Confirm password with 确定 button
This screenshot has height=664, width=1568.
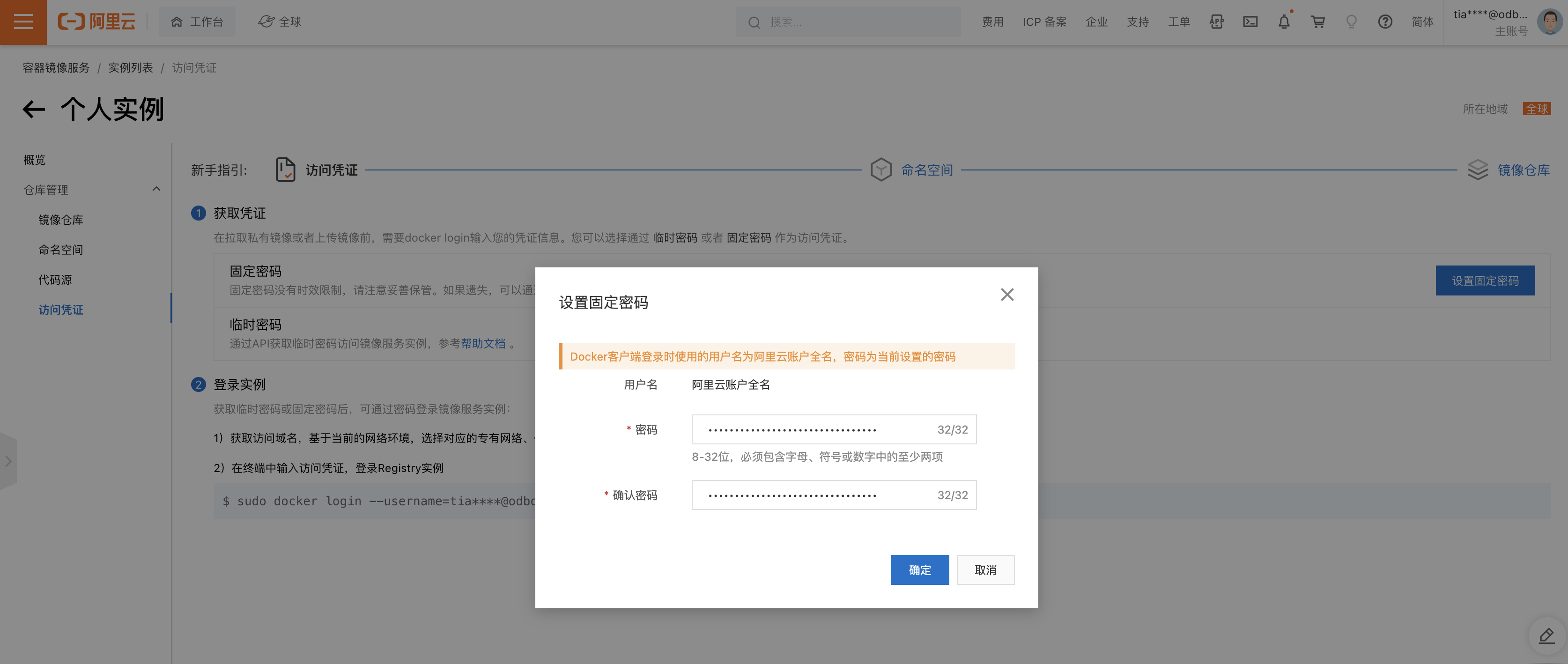pos(919,570)
